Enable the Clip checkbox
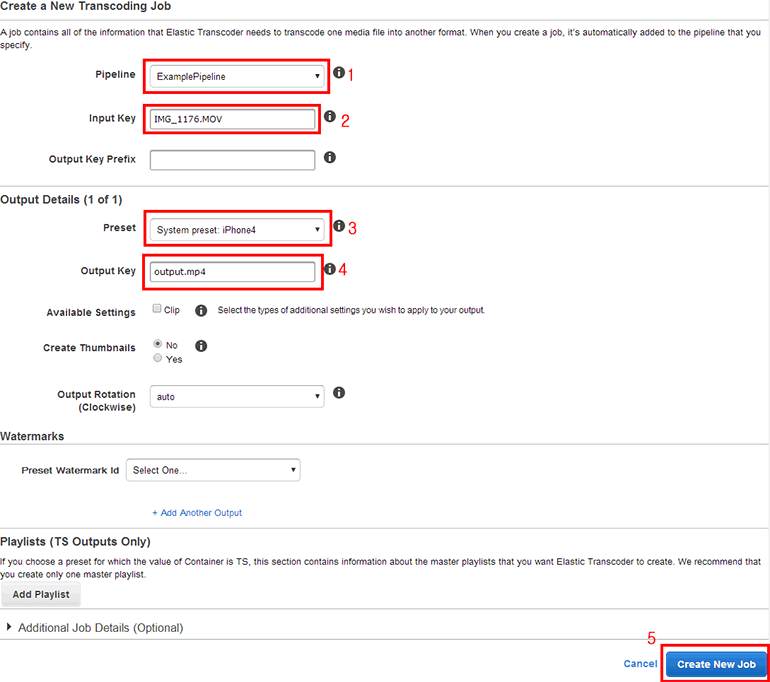770x682 pixels. [157, 310]
